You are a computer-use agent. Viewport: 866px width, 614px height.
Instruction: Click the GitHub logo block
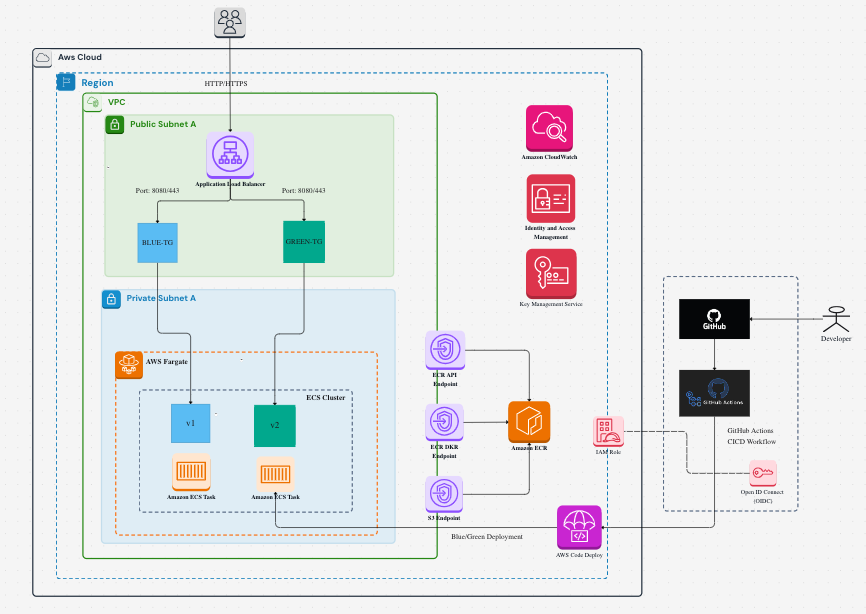point(714,319)
